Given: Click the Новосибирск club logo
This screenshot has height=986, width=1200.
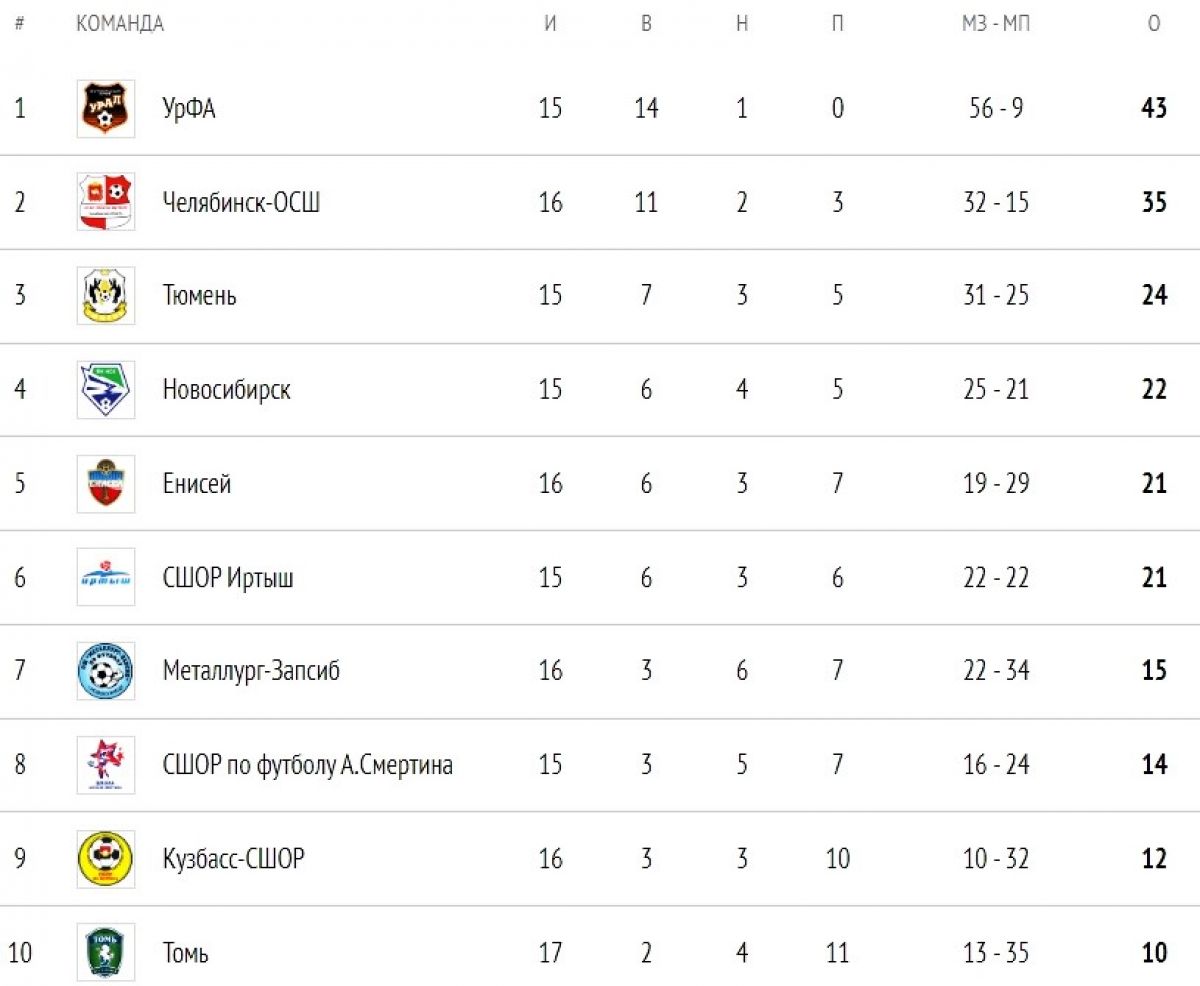Looking at the screenshot, I should pos(106,389).
